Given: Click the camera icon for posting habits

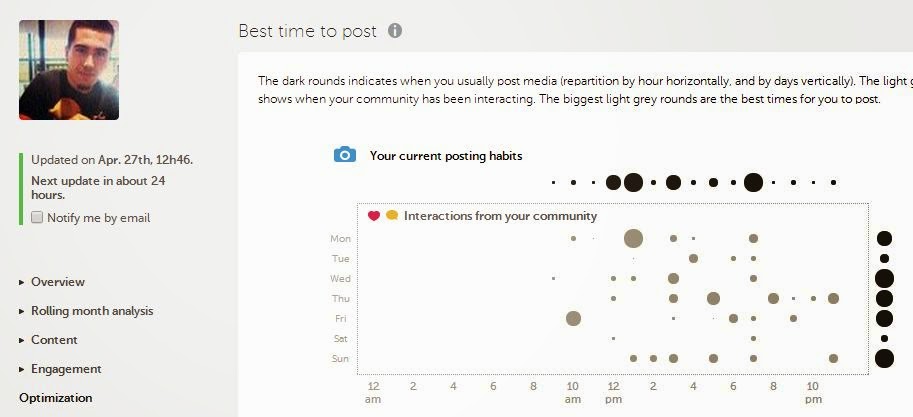Looking at the screenshot, I should pyautogui.click(x=345, y=155).
